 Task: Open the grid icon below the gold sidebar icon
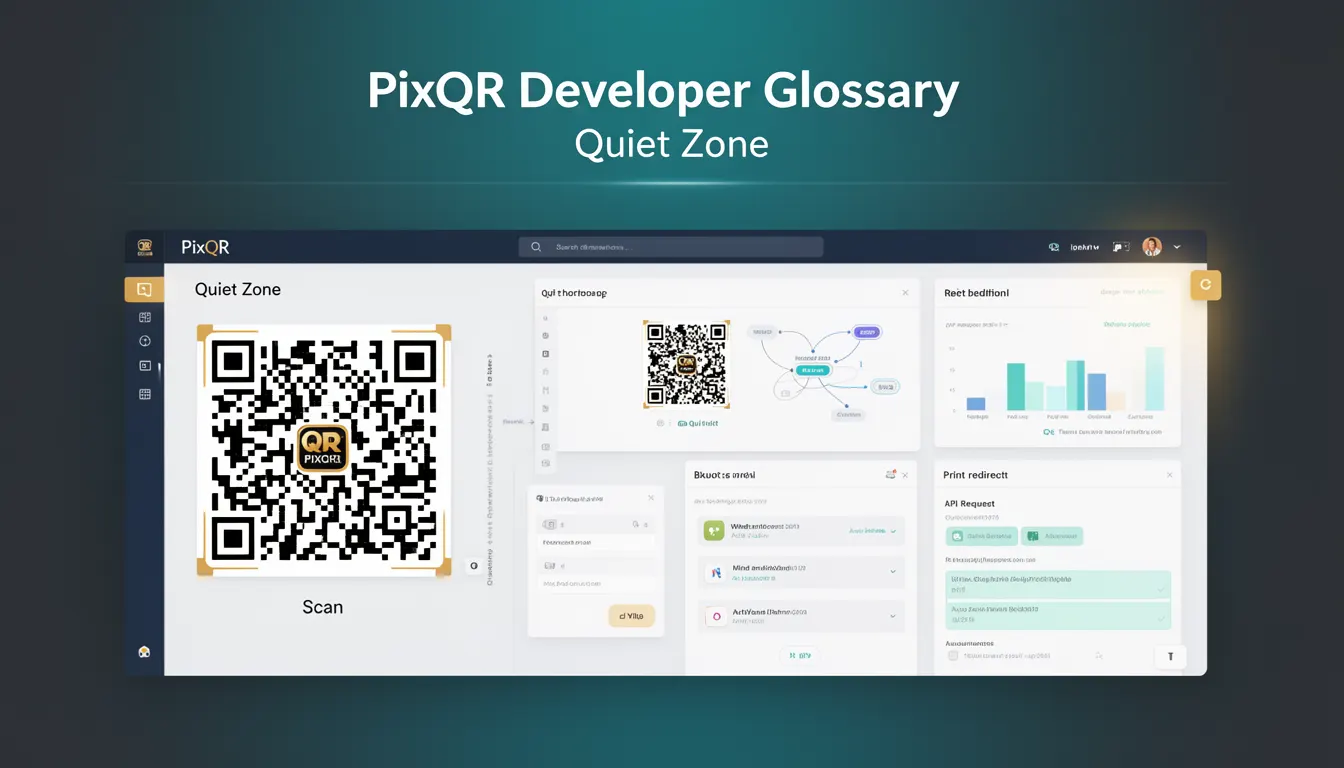tap(144, 317)
